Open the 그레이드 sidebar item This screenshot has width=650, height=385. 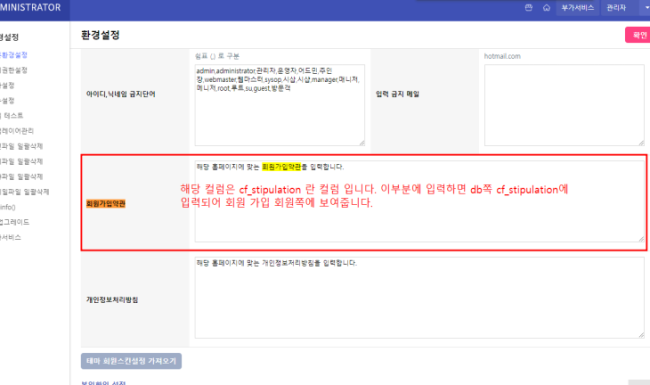coord(15,222)
